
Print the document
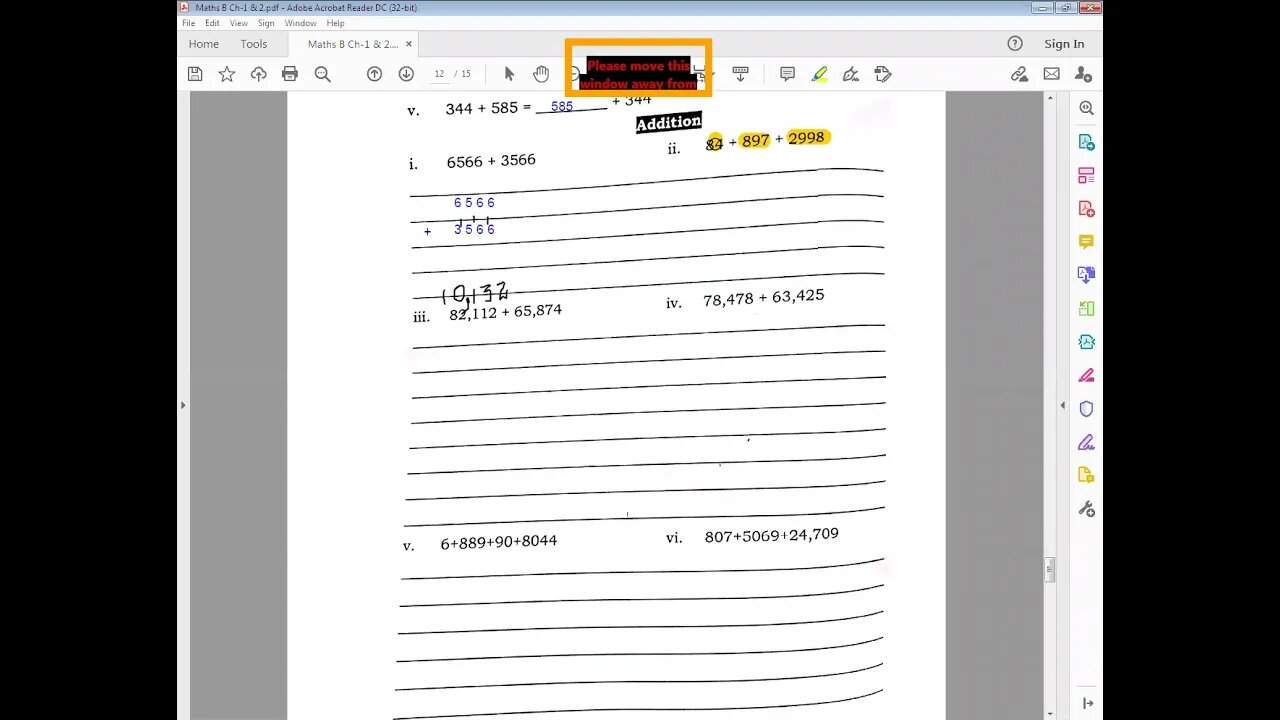coord(290,74)
